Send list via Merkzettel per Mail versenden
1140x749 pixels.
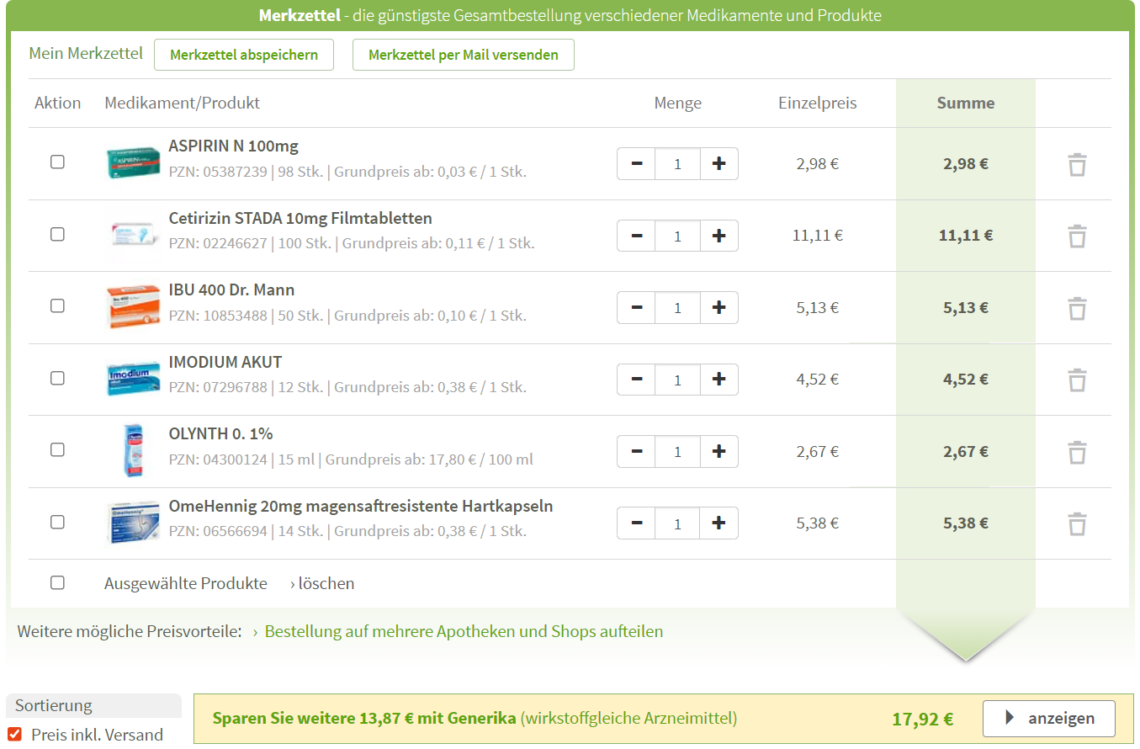click(x=463, y=55)
